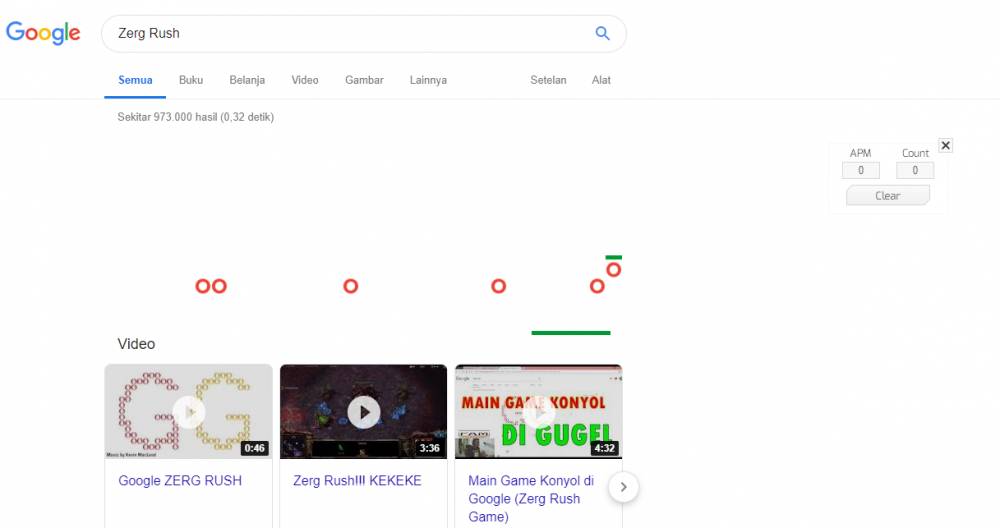Click the APM value box
The height and width of the screenshot is (528, 1000).
coord(860,170)
